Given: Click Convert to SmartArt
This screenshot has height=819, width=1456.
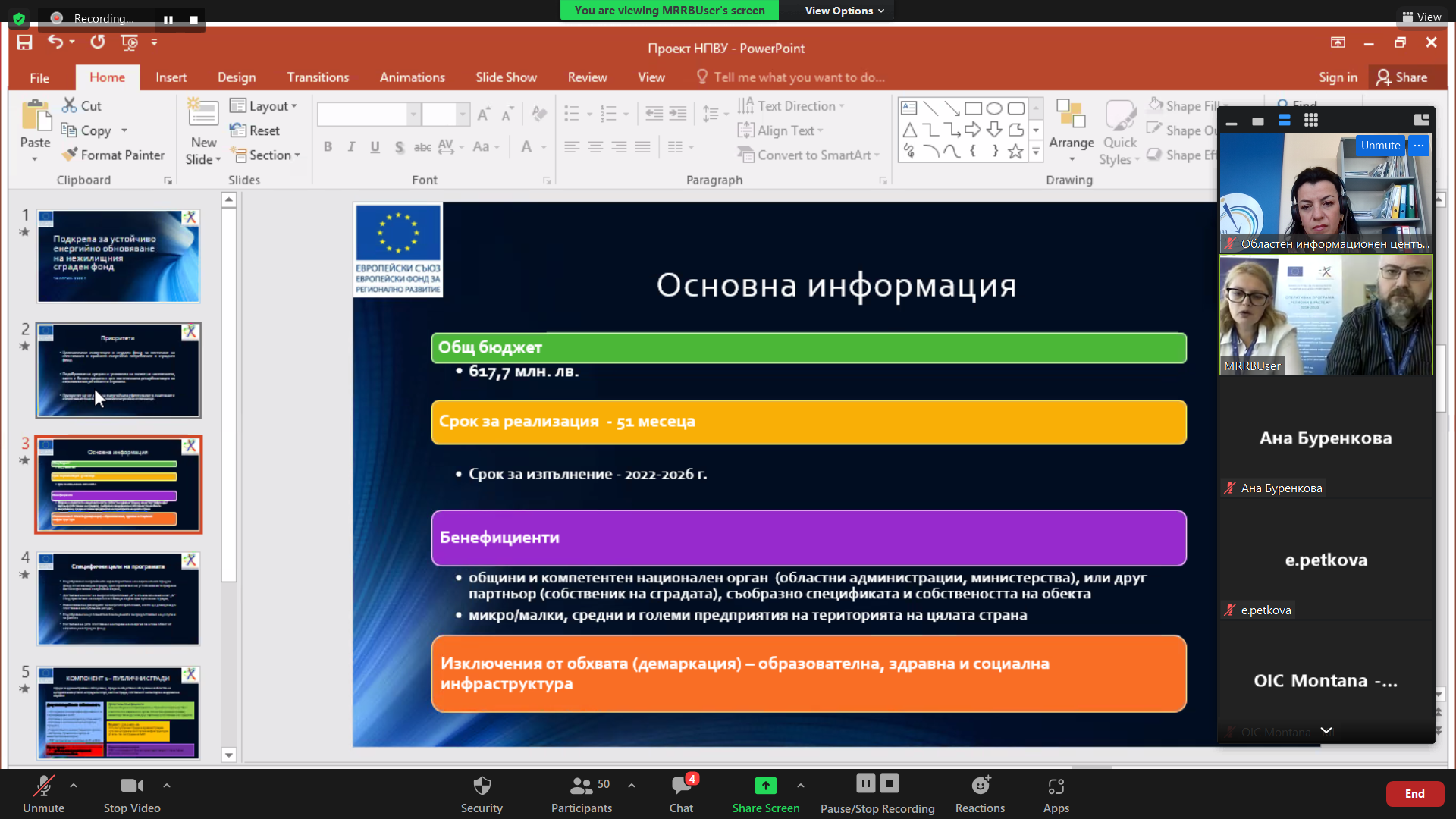Looking at the screenshot, I should pos(808,155).
